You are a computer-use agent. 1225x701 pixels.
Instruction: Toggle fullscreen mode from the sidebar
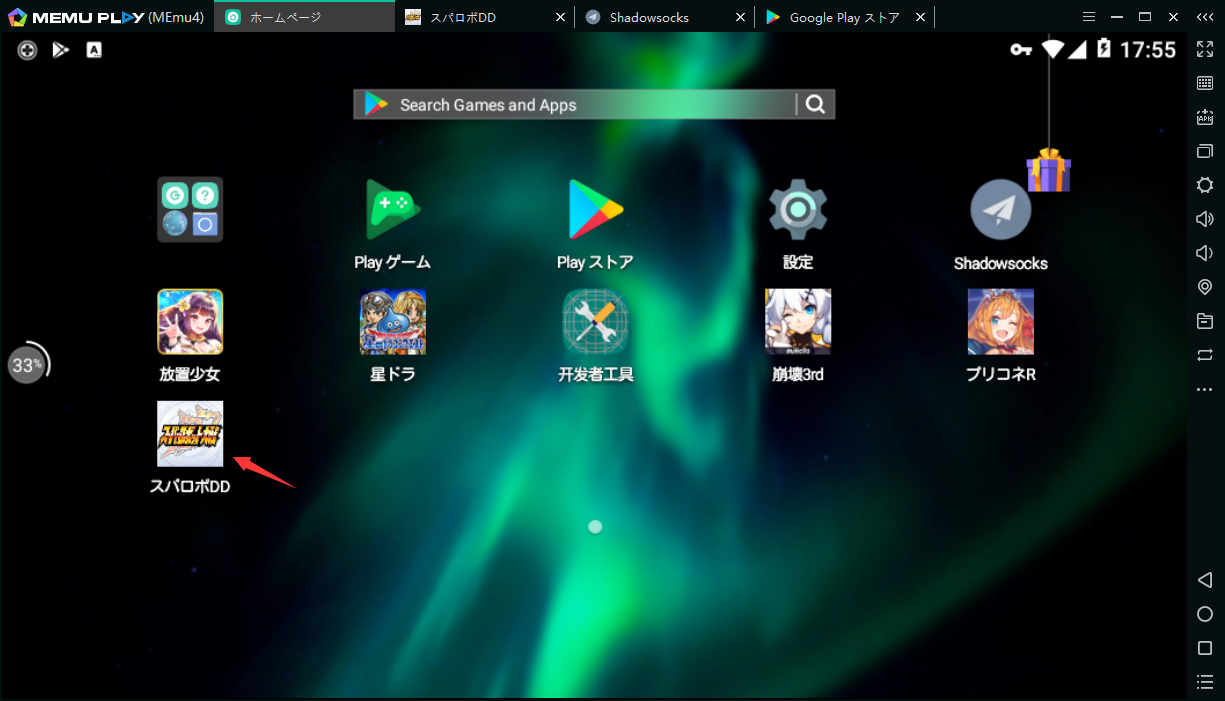point(1204,49)
